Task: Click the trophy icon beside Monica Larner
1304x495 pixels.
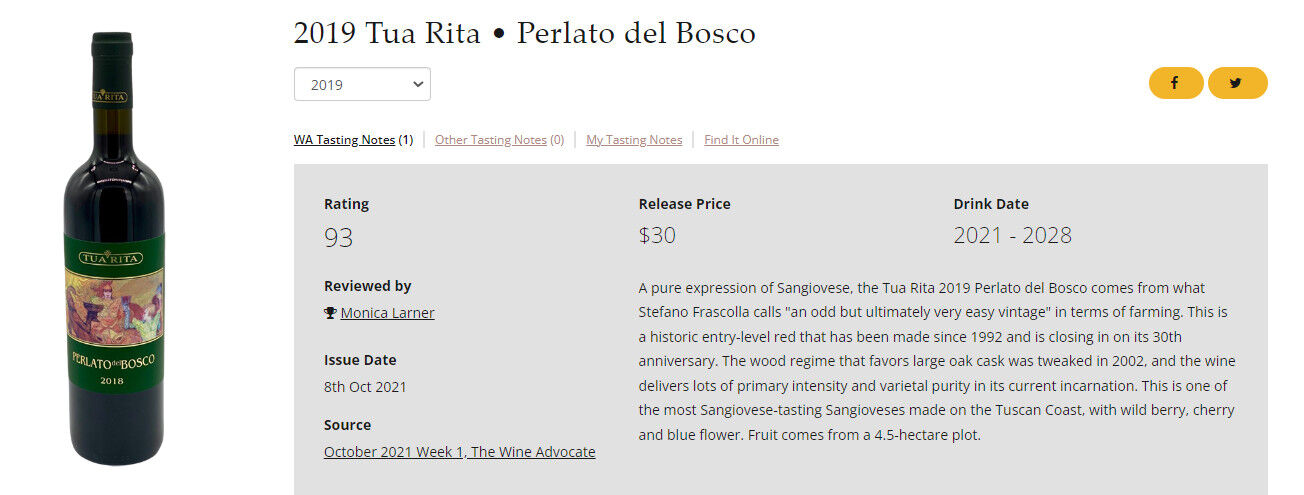Action: tap(330, 313)
